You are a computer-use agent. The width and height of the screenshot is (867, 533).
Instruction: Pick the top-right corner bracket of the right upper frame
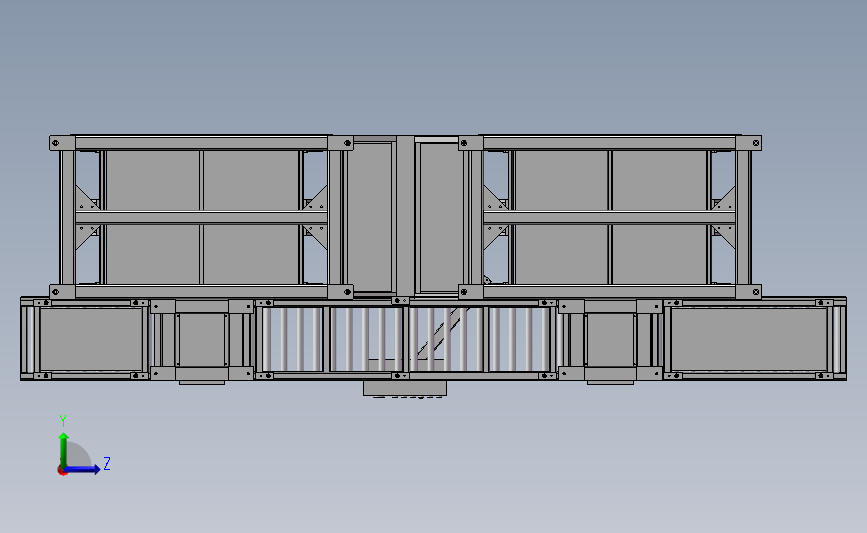pos(749,143)
